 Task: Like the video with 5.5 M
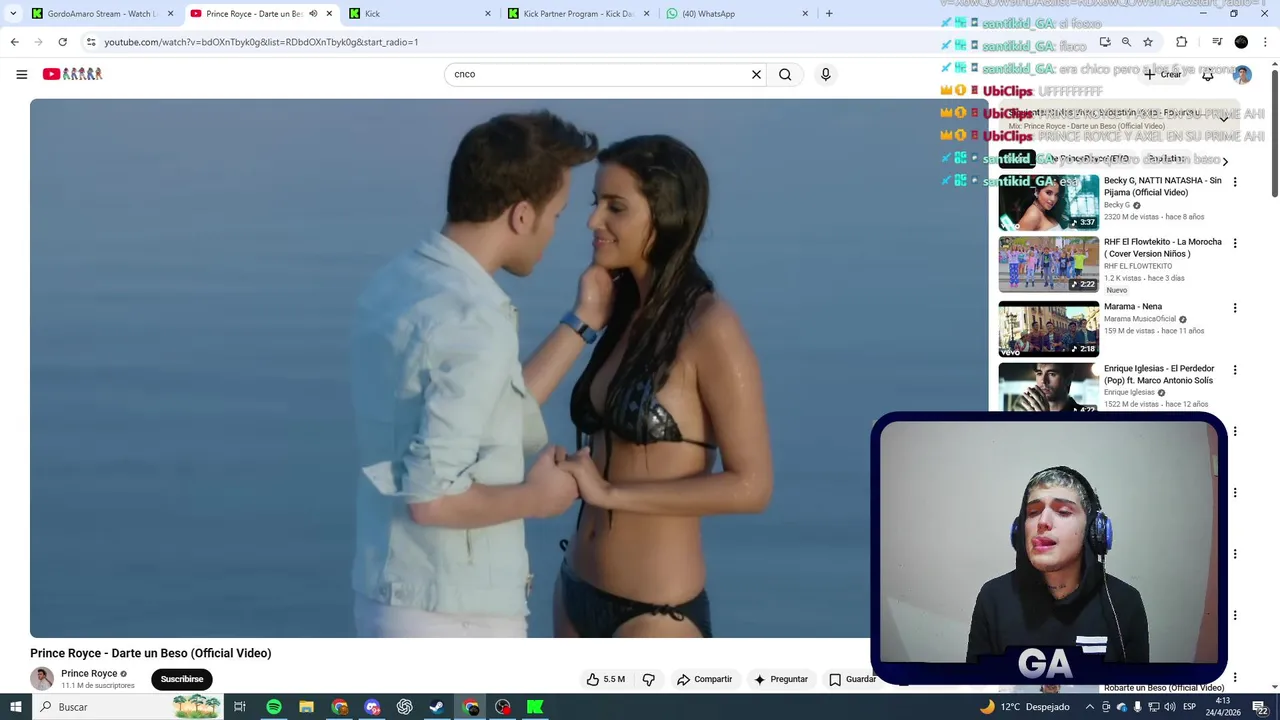click(606, 679)
